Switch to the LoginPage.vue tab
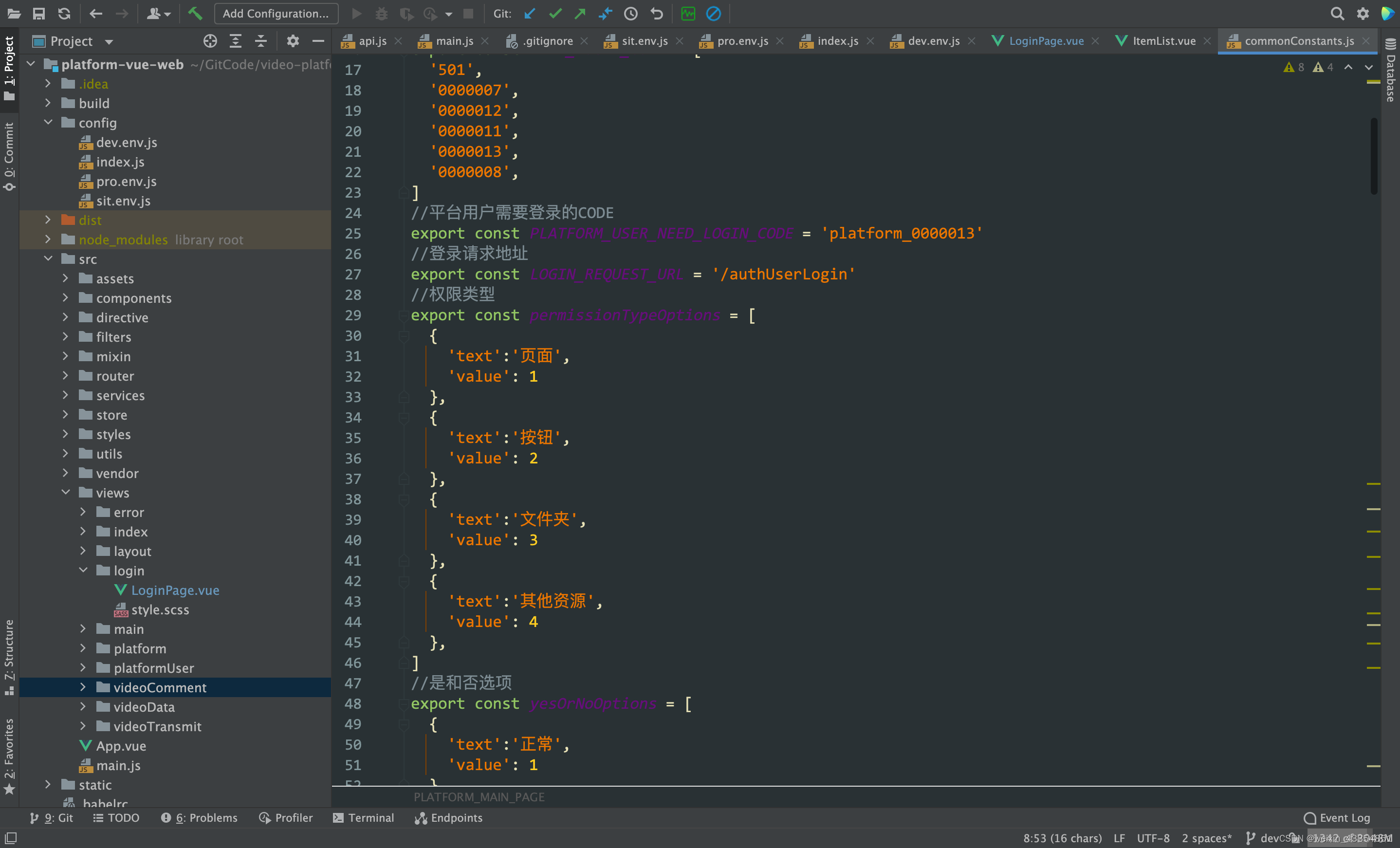Screen dimensions: 1400x848 coord(1046,41)
